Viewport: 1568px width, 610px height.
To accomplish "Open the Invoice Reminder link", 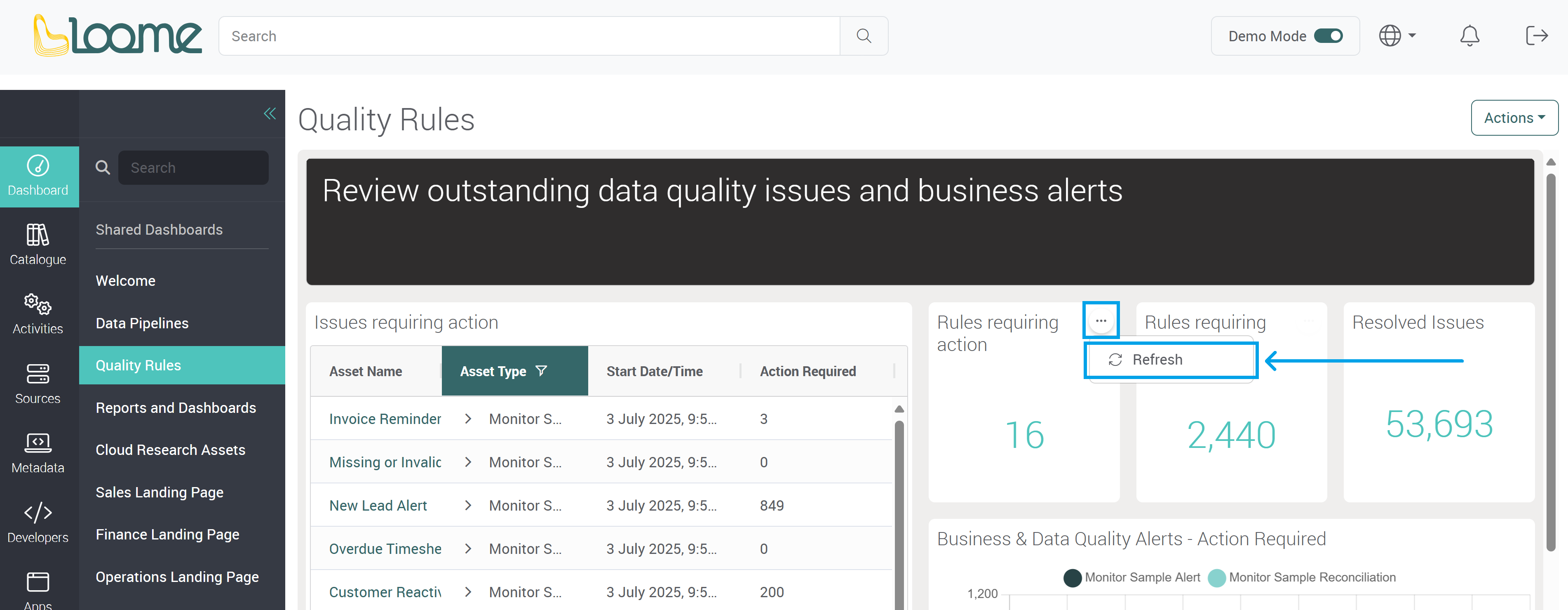I will click(385, 419).
